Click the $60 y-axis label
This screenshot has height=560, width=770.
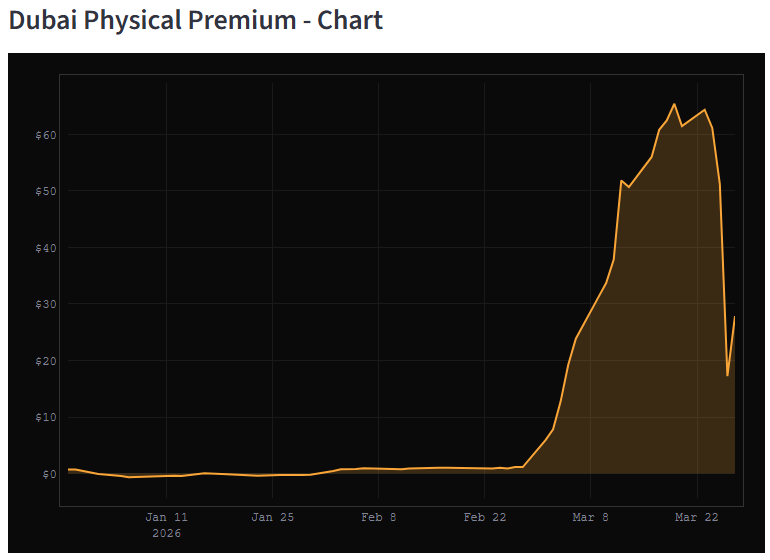[46, 135]
